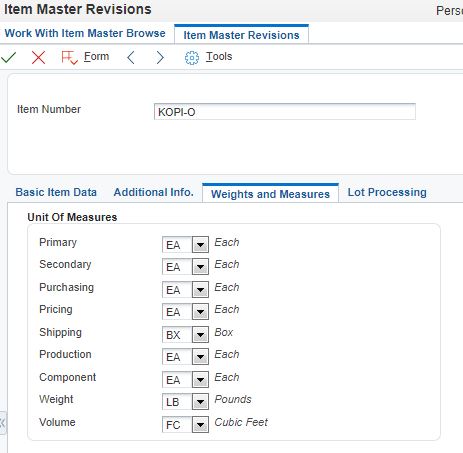This screenshot has width=463, height=453.
Task: Click the Tools gear icon
Action: (192, 58)
